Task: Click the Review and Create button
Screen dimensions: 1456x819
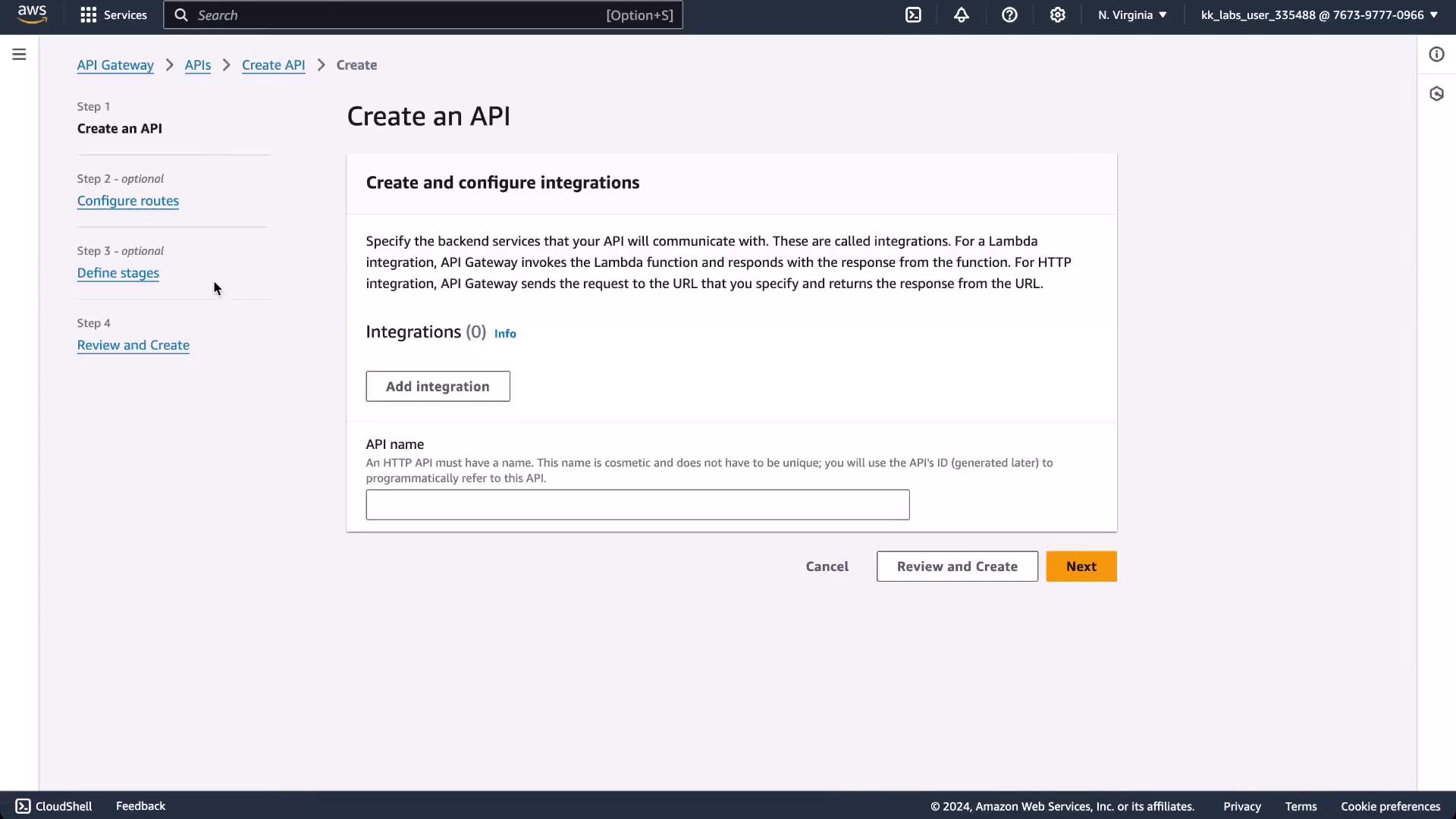Action: click(957, 566)
